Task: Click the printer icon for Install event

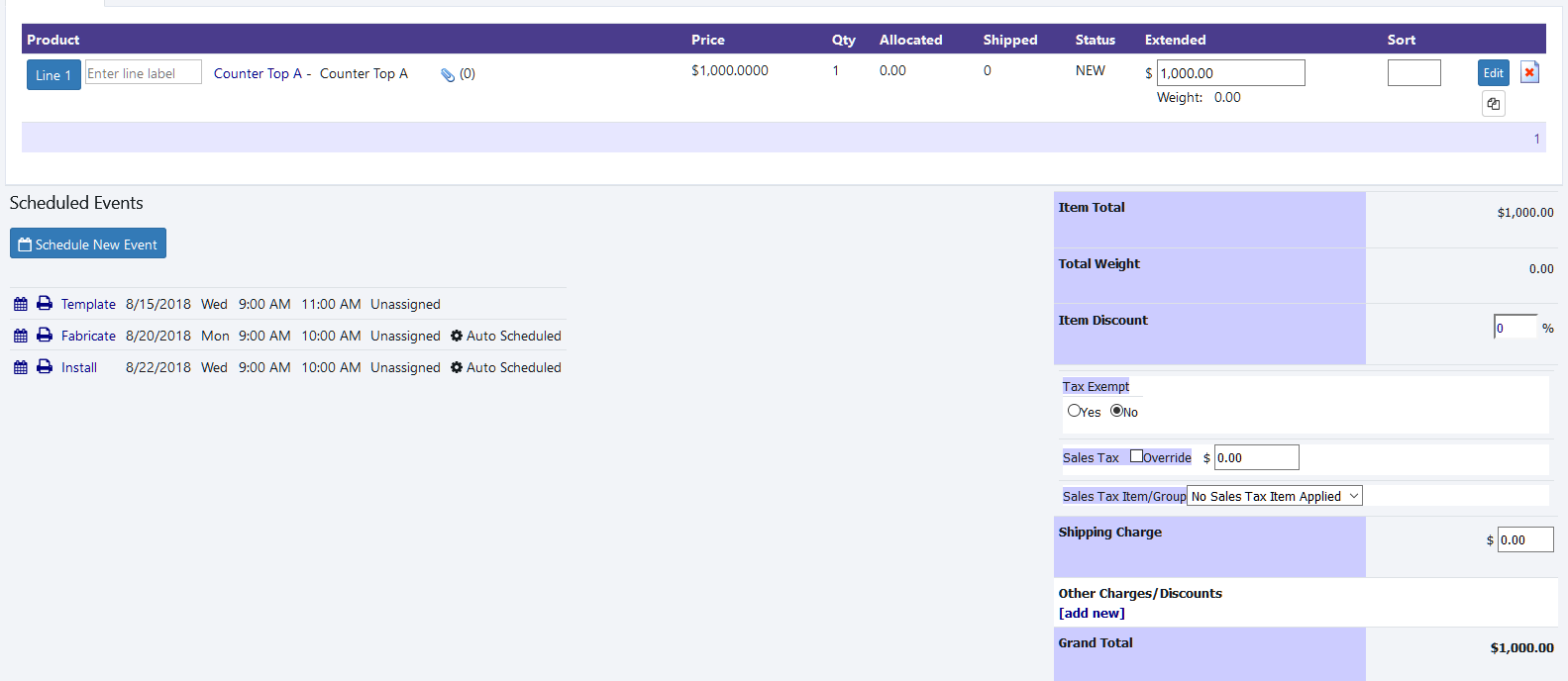Action: 45,367
